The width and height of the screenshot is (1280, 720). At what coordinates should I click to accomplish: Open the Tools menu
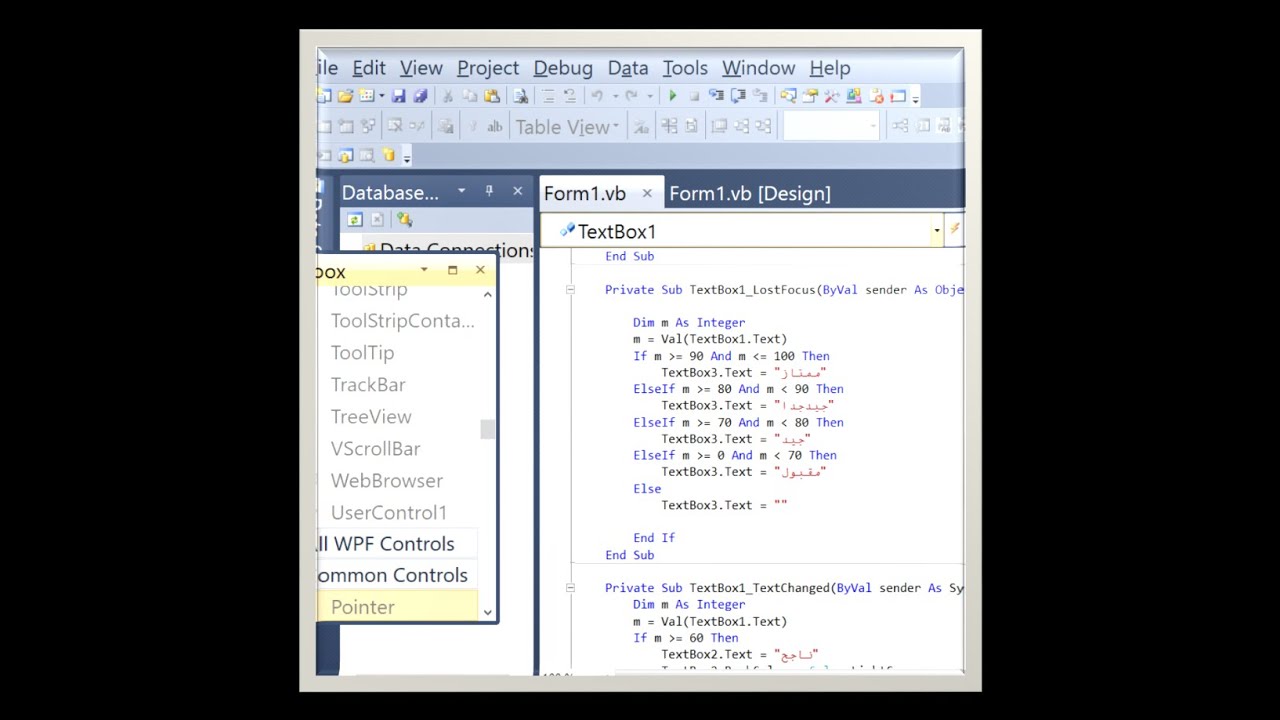(685, 68)
